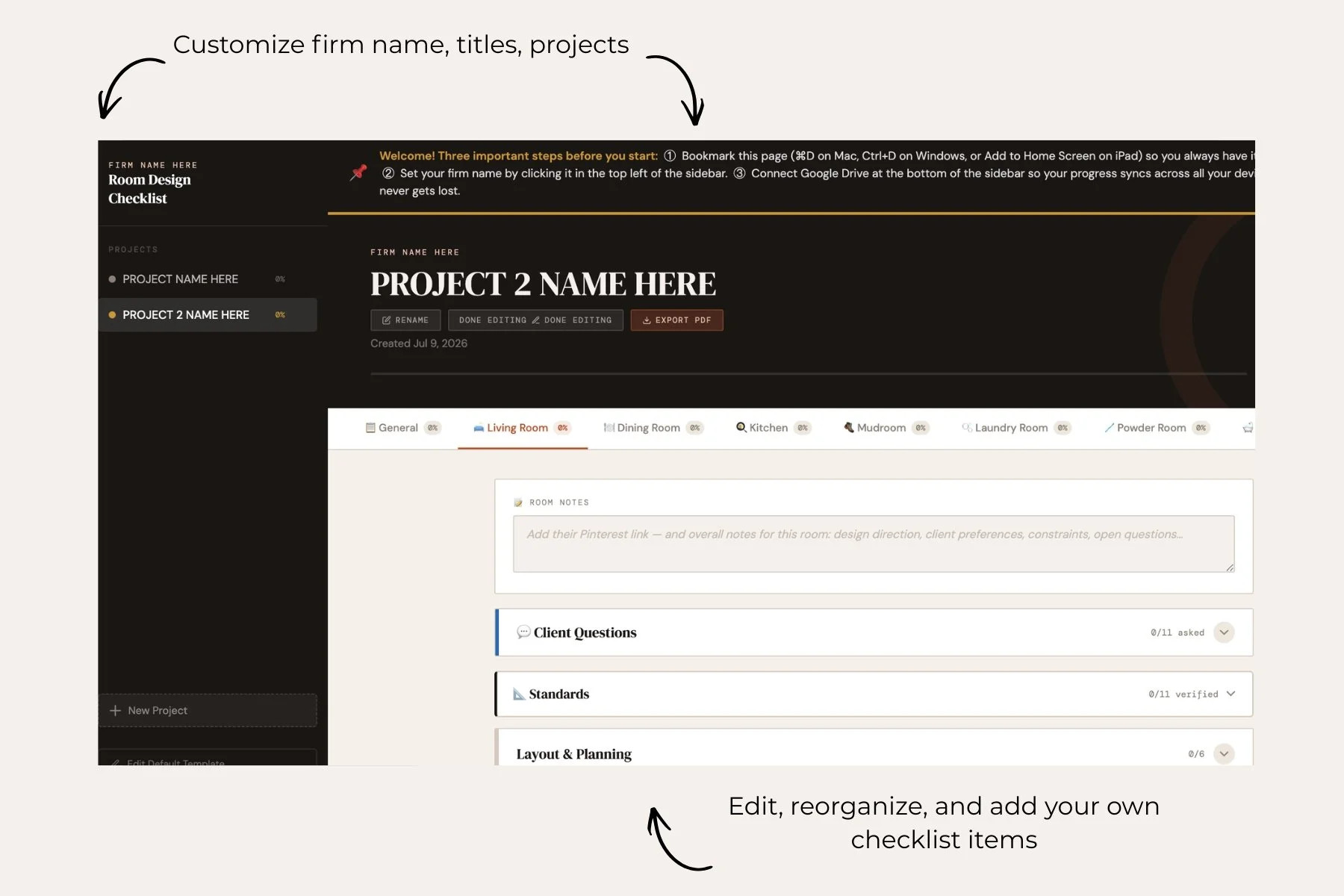Click the Layout & Planning section header
This screenshot has width=1344, height=896.
[874, 749]
